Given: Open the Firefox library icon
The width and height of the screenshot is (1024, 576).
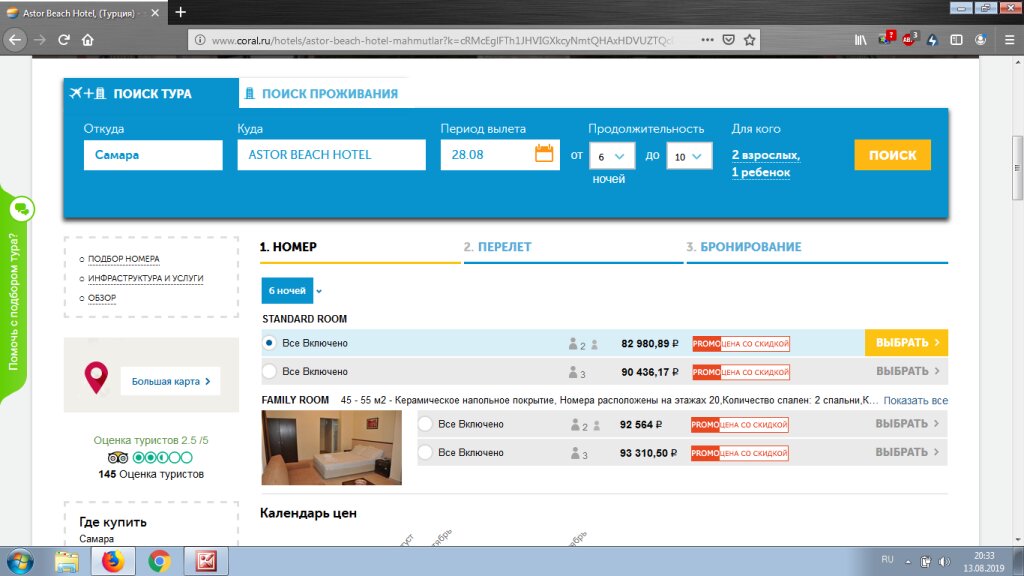Looking at the screenshot, I should (861, 40).
